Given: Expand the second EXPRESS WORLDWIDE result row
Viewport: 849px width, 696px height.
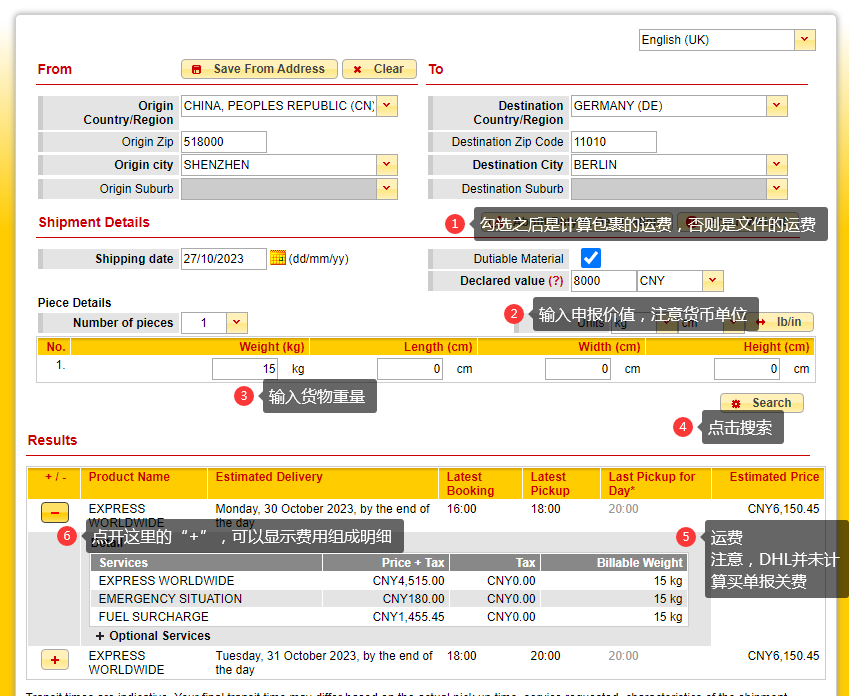Looking at the screenshot, I should click(x=55, y=659).
